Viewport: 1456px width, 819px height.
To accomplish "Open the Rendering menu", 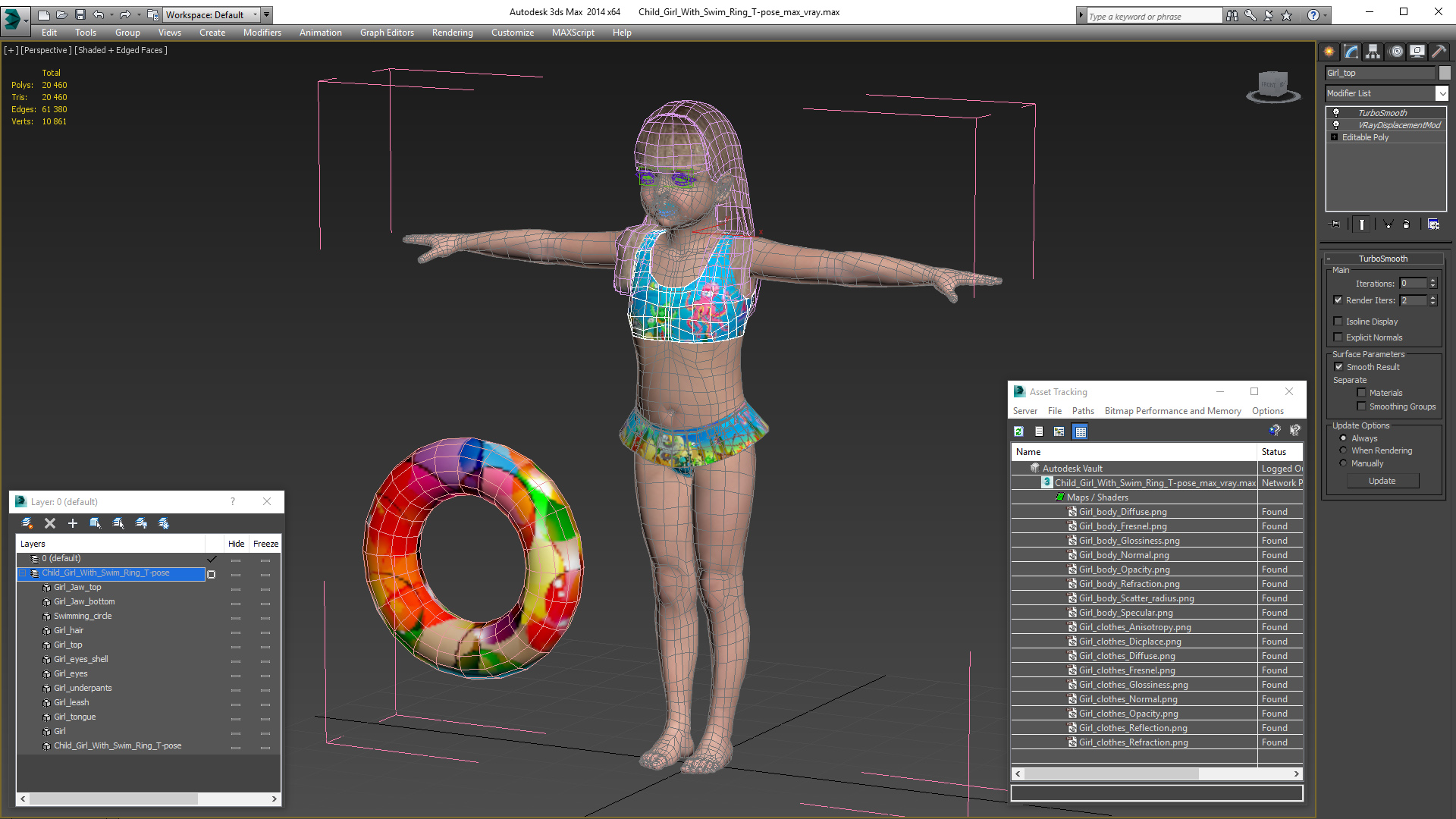I will point(453,33).
